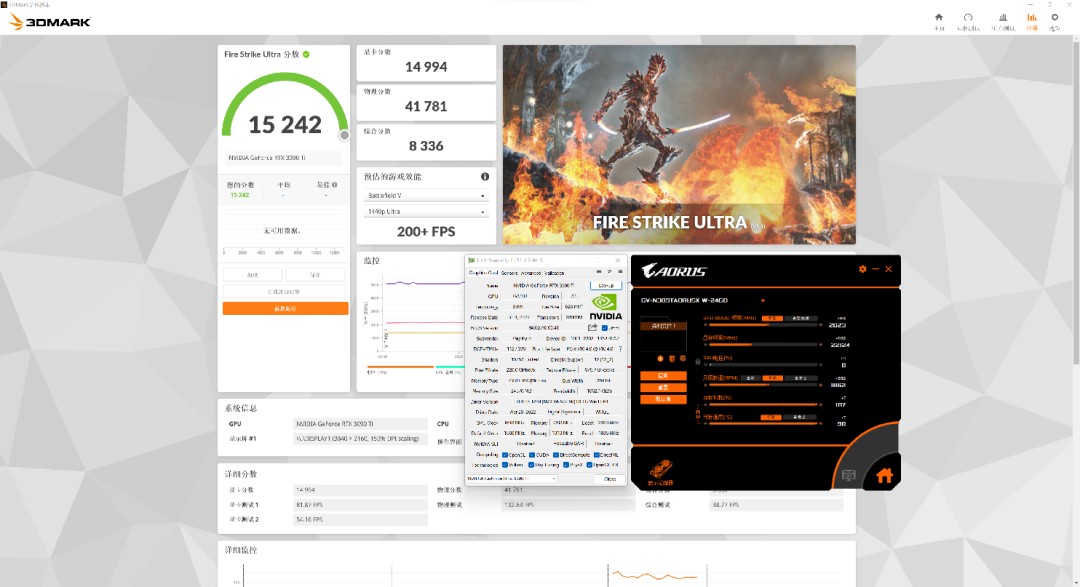Click the orange run-again button in 3DMark
This screenshot has height=587, width=1080.
[x=285, y=309]
